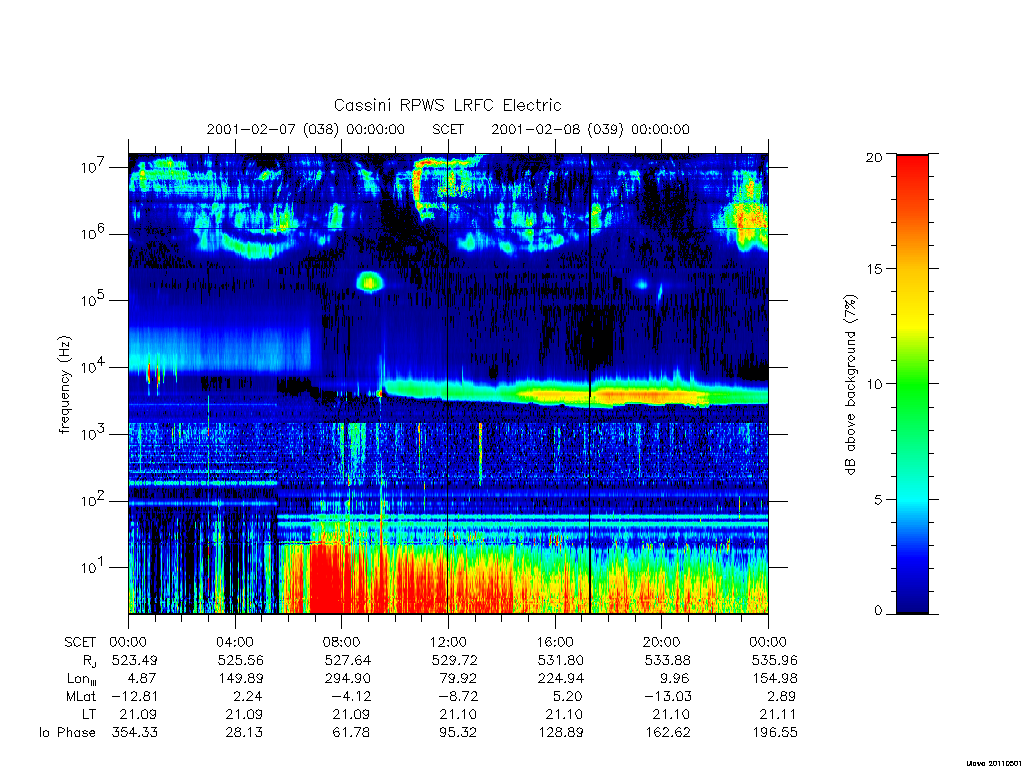
Task: Click the 'Uiowa' stamp in the corner
Action: tap(993, 763)
